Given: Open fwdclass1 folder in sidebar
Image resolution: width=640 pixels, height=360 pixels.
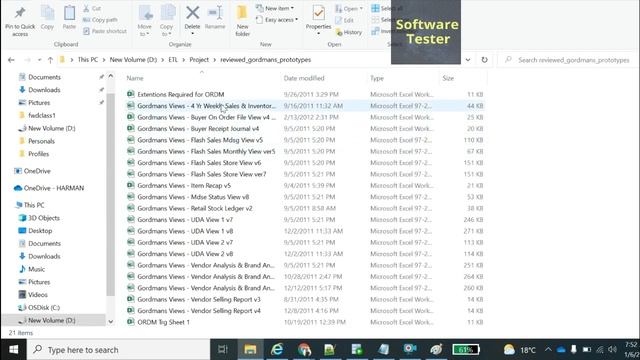Looking at the screenshot, I should (x=42, y=116).
